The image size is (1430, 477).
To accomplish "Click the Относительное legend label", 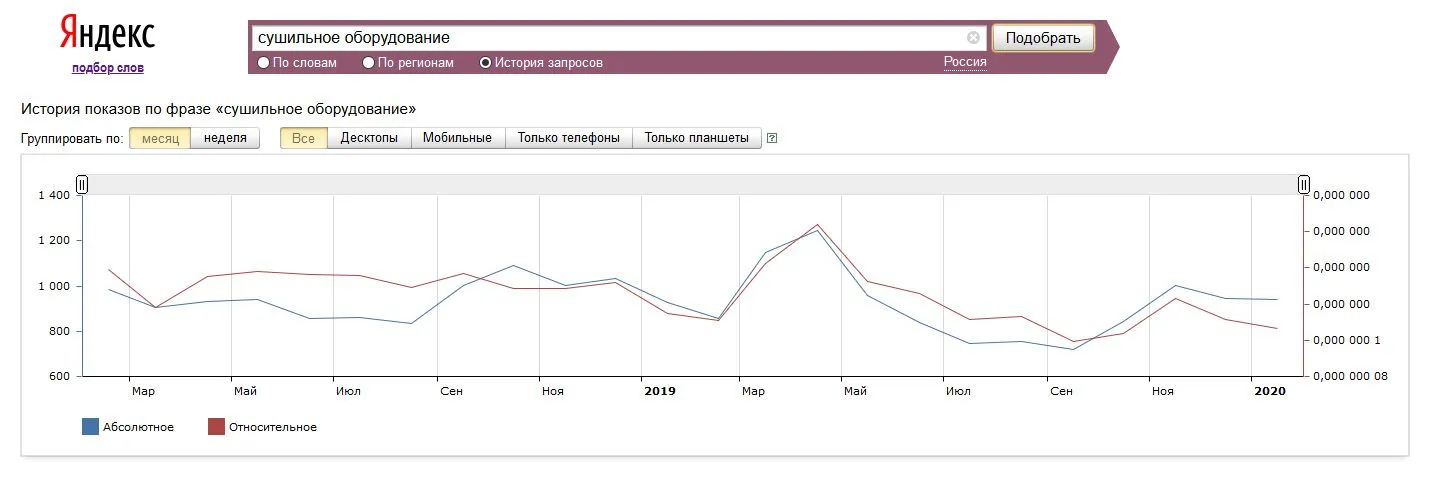I will [x=273, y=427].
